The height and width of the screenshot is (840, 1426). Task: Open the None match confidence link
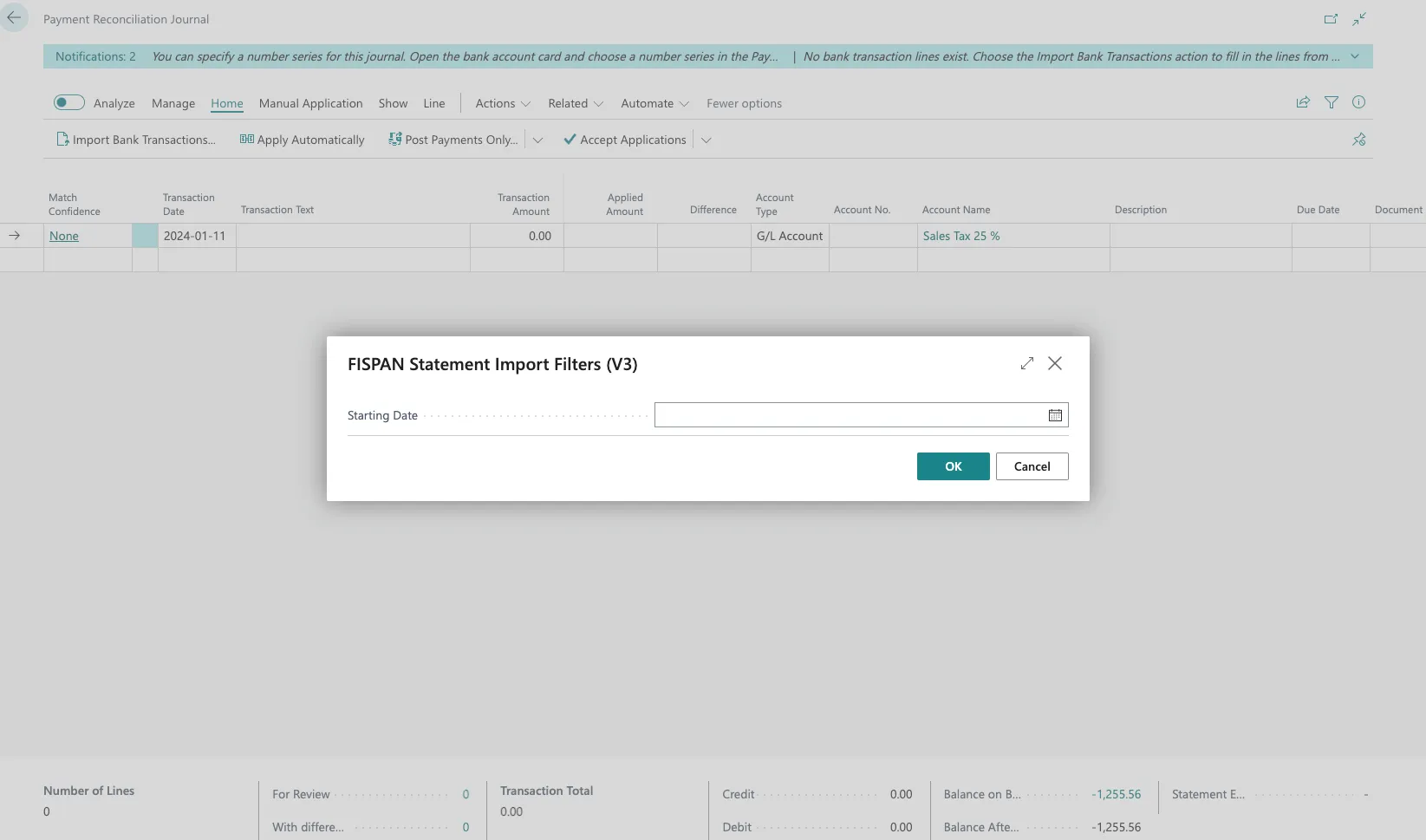point(64,236)
